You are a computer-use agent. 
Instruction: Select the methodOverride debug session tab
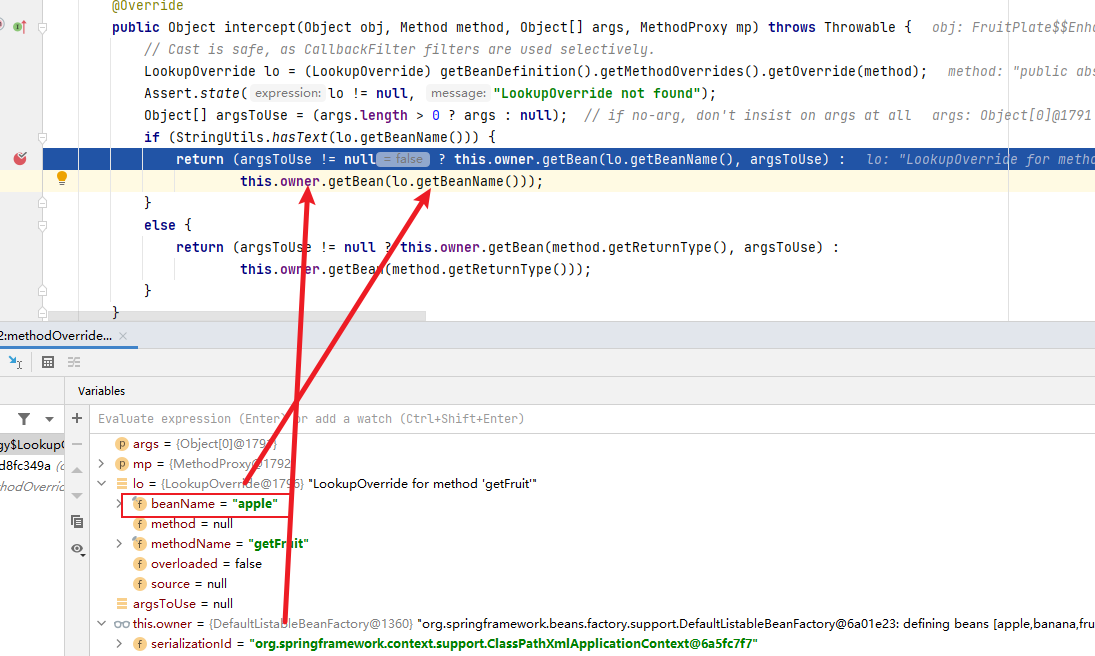55,336
